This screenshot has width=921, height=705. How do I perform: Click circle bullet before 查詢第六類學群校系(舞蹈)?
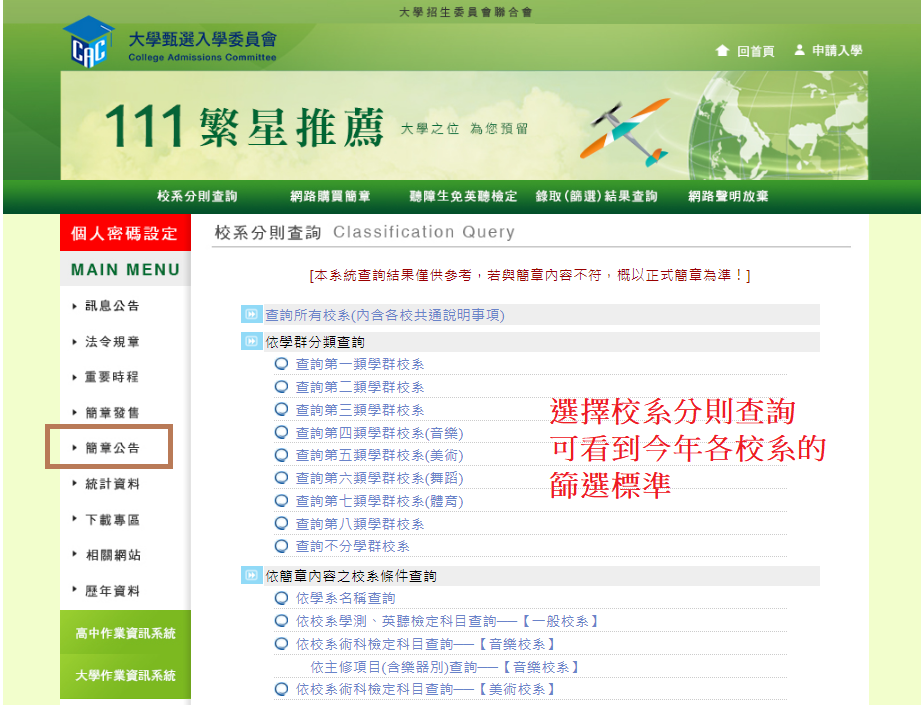pyautogui.click(x=281, y=478)
